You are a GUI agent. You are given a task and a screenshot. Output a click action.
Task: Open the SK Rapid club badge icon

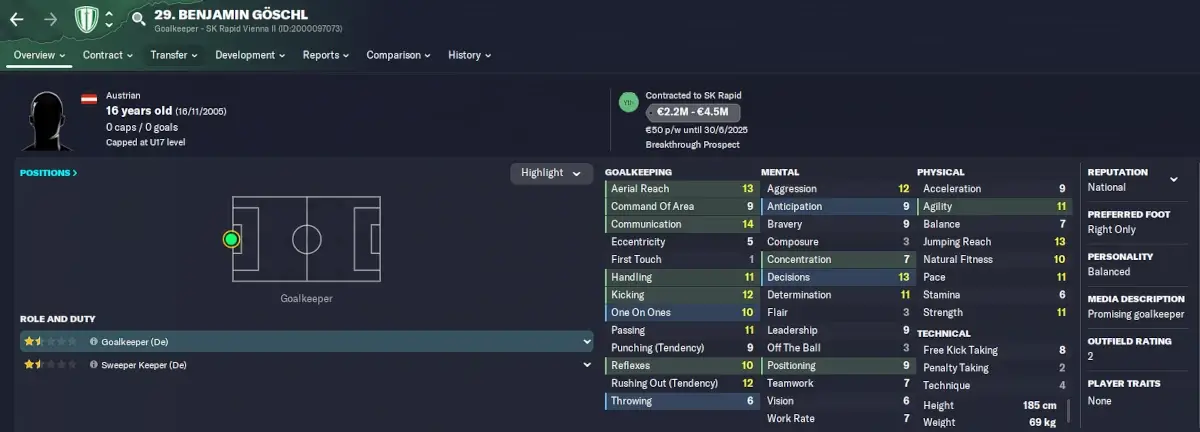pos(87,19)
